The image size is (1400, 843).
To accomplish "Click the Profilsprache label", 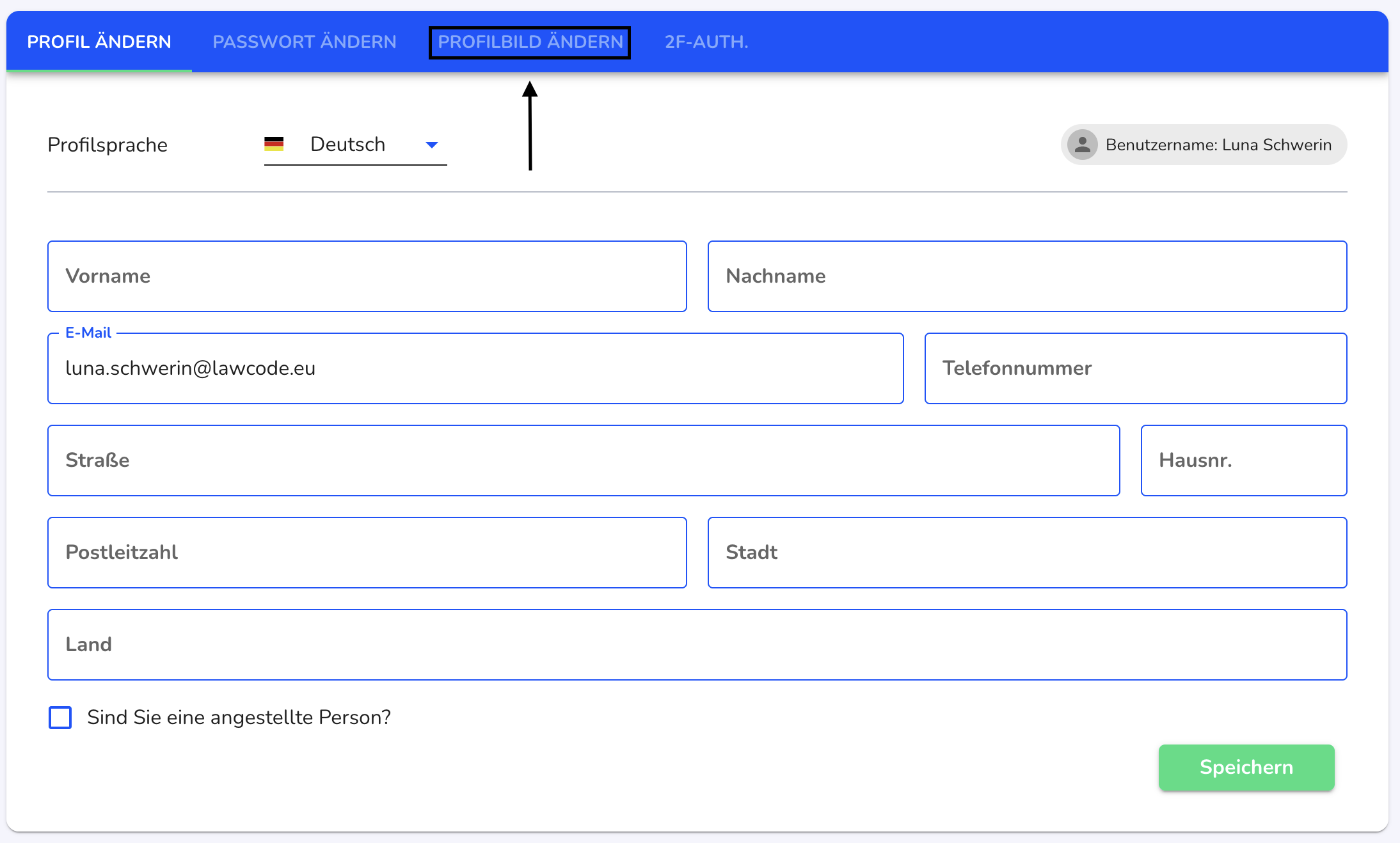I will 107,145.
